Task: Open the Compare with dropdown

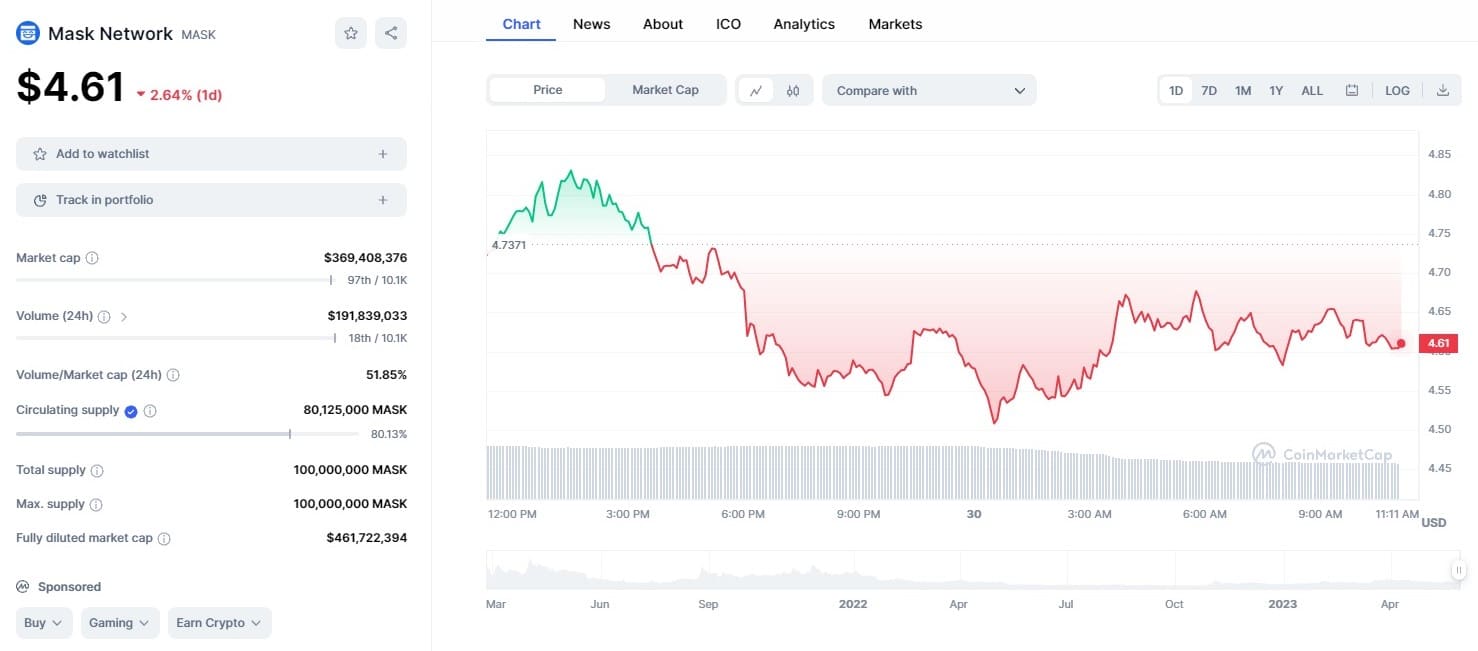Action: 929,90
